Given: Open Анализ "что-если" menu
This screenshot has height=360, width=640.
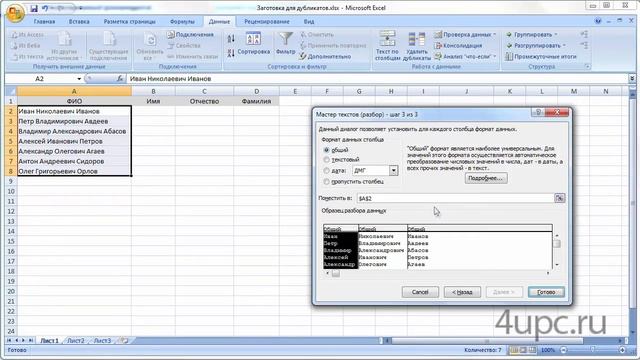Looking at the screenshot, I should [x=465, y=56].
